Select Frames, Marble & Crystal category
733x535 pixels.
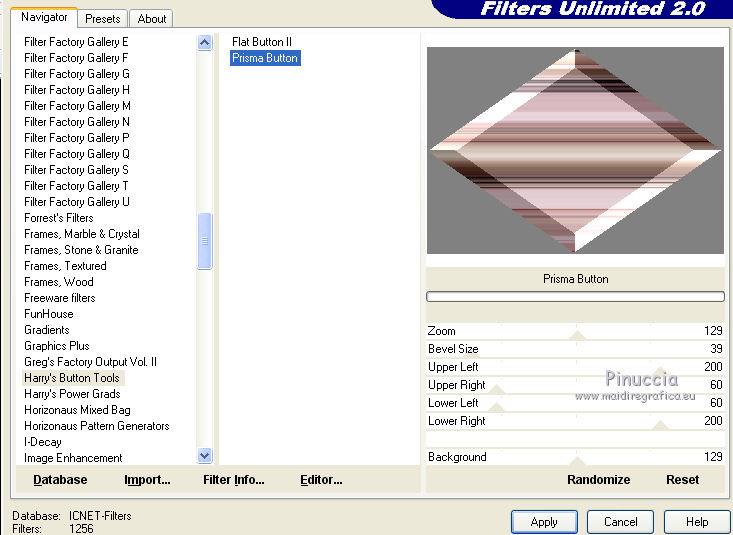[x=82, y=234]
